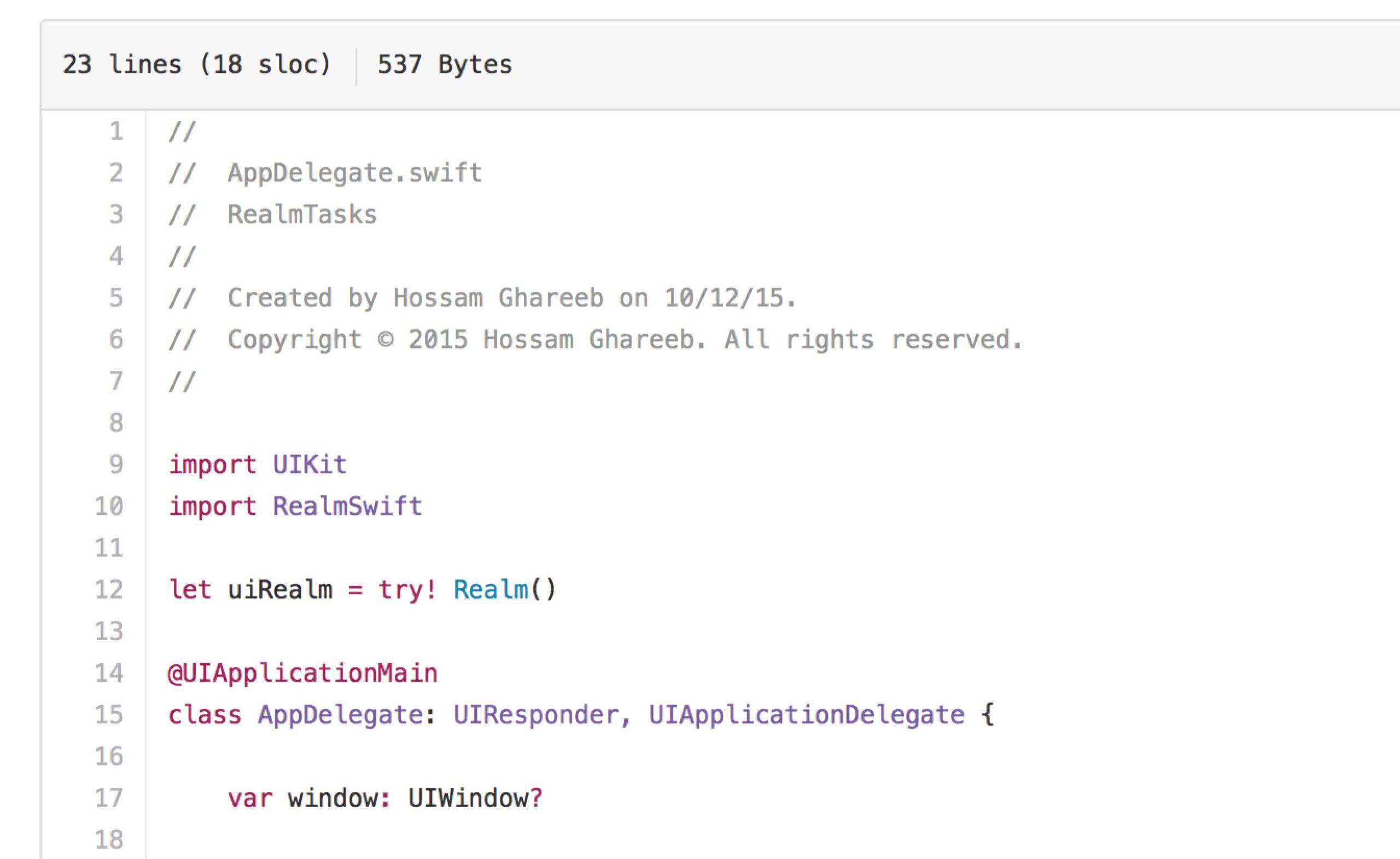Viewport: 1400px width, 859px height.
Task: Select line number 17 in the gutter
Action: tap(109, 798)
